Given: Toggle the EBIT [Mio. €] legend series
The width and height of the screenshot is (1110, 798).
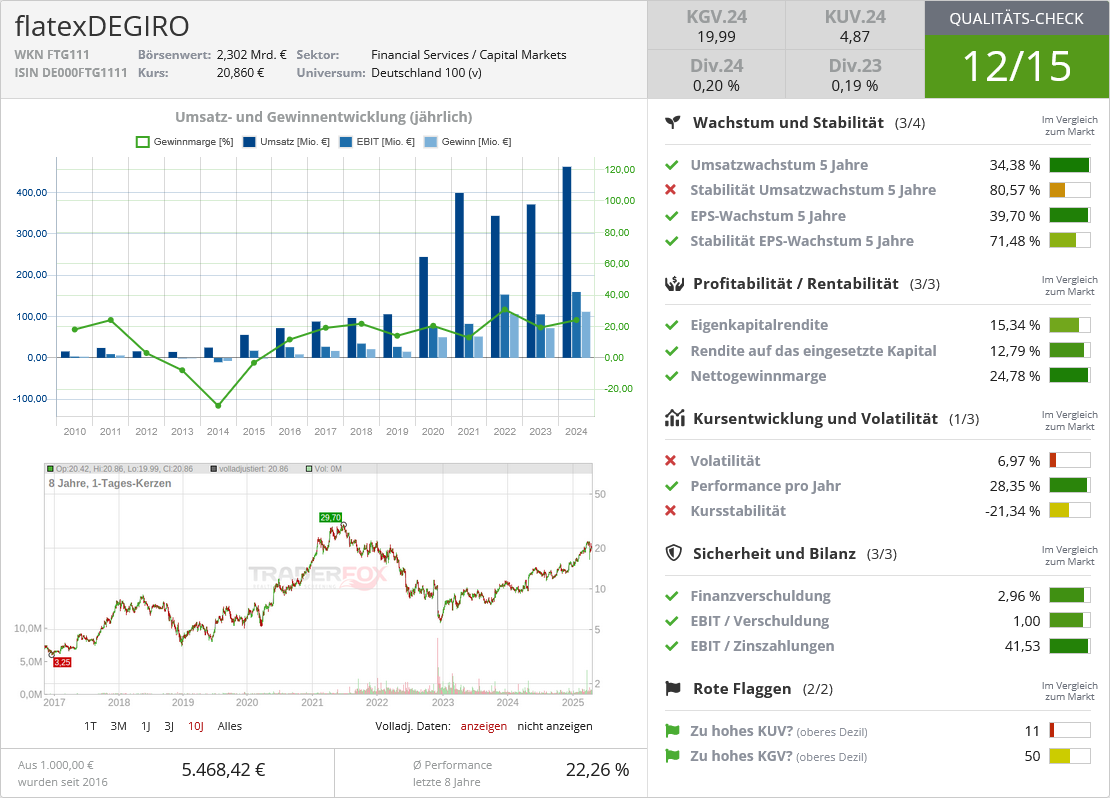Looking at the screenshot, I should coord(377,142).
